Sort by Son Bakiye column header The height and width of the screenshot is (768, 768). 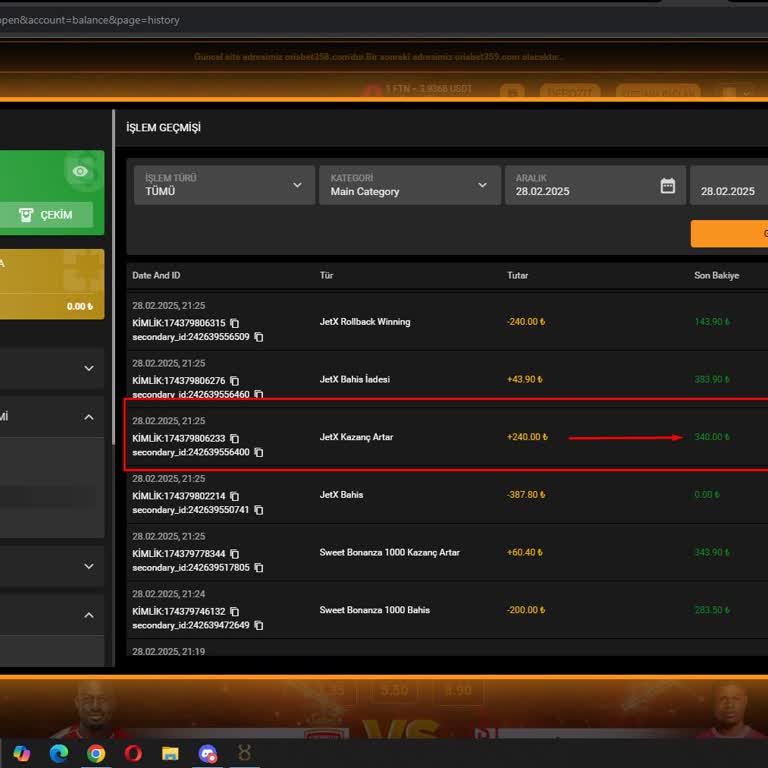coord(716,275)
